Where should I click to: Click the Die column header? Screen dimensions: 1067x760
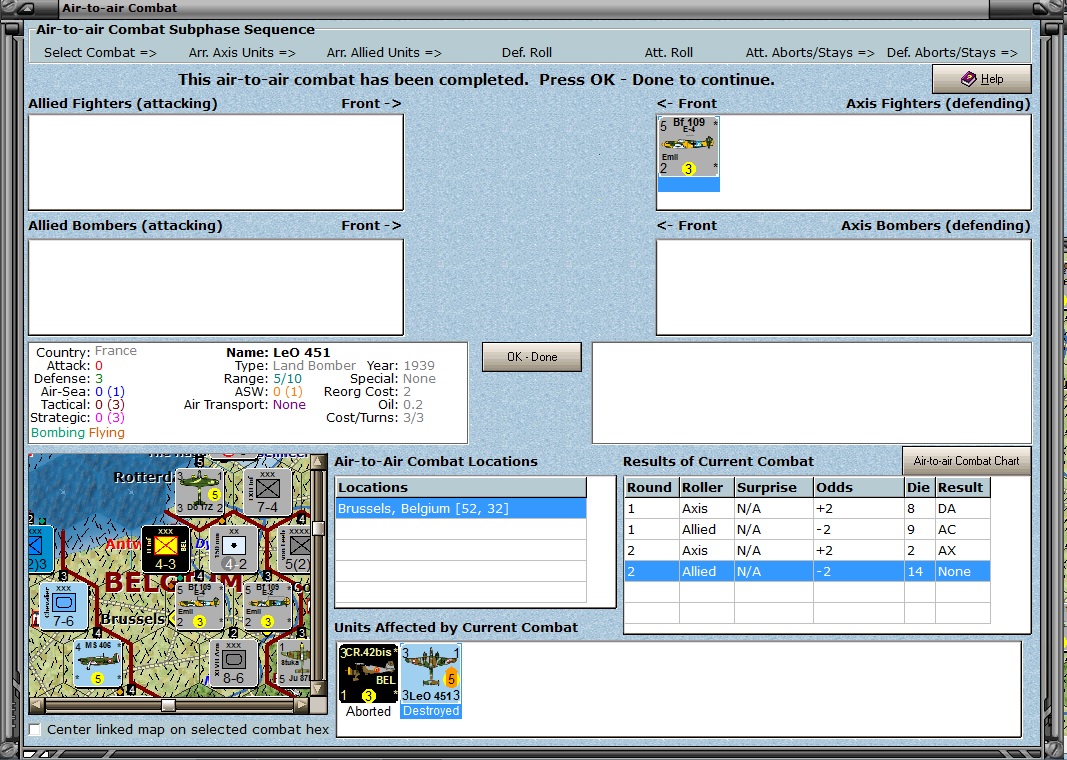point(919,487)
